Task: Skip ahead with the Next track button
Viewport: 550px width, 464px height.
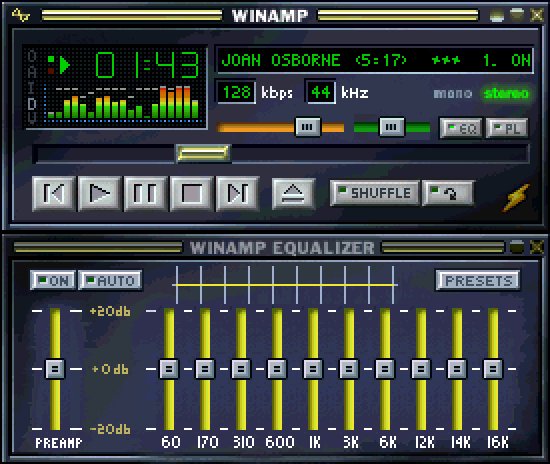Action: [x=237, y=194]
